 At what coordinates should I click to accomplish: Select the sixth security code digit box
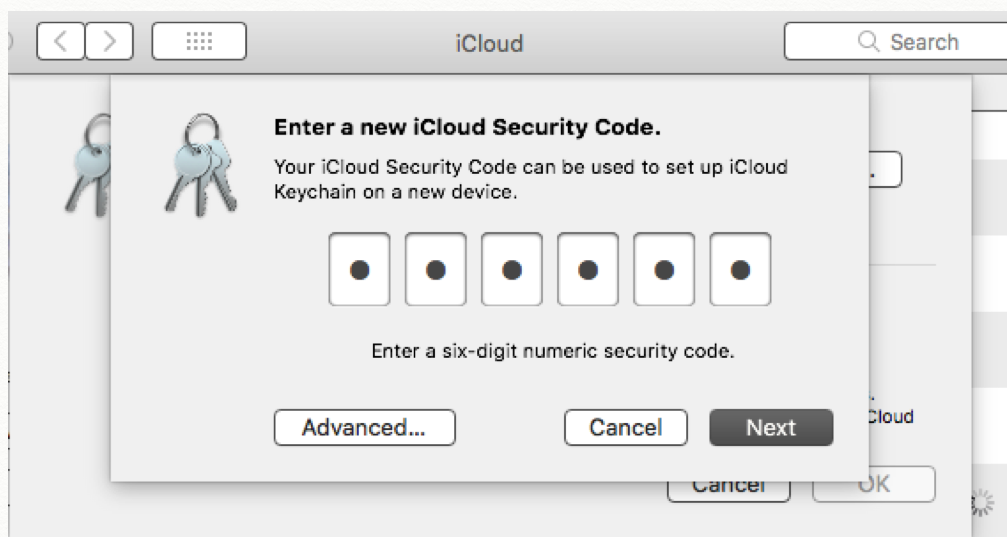(740, 269)
